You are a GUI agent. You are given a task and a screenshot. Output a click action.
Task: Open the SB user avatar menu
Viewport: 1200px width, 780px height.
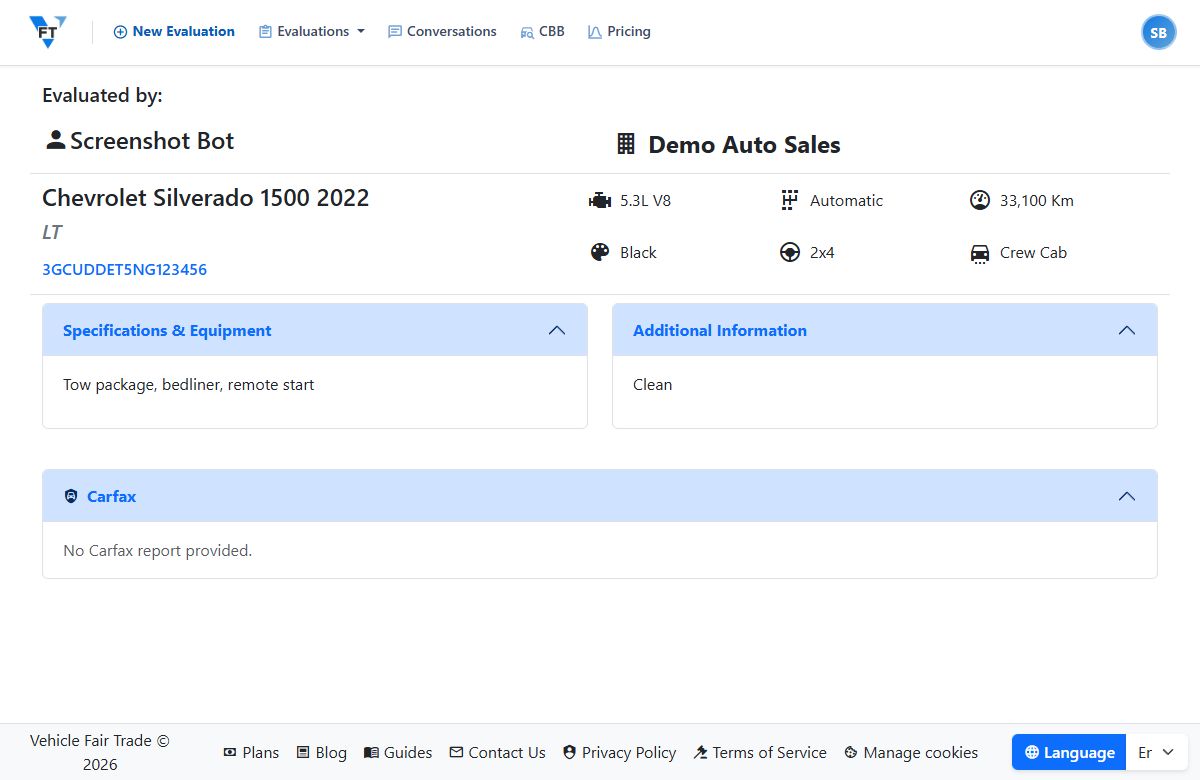pos(1158,33)
